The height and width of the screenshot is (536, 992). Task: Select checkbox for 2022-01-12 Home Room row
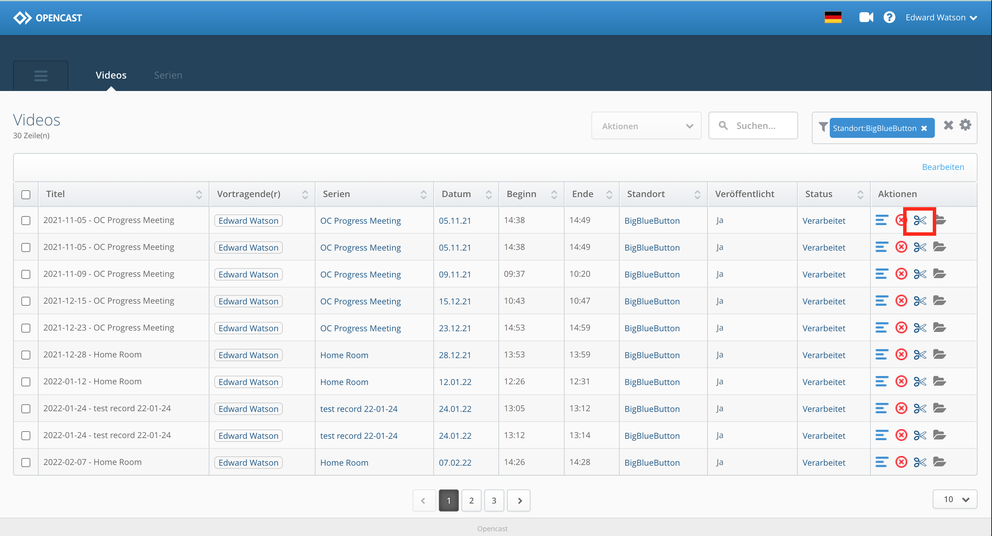pyautogui.click(x=26, y=382)
